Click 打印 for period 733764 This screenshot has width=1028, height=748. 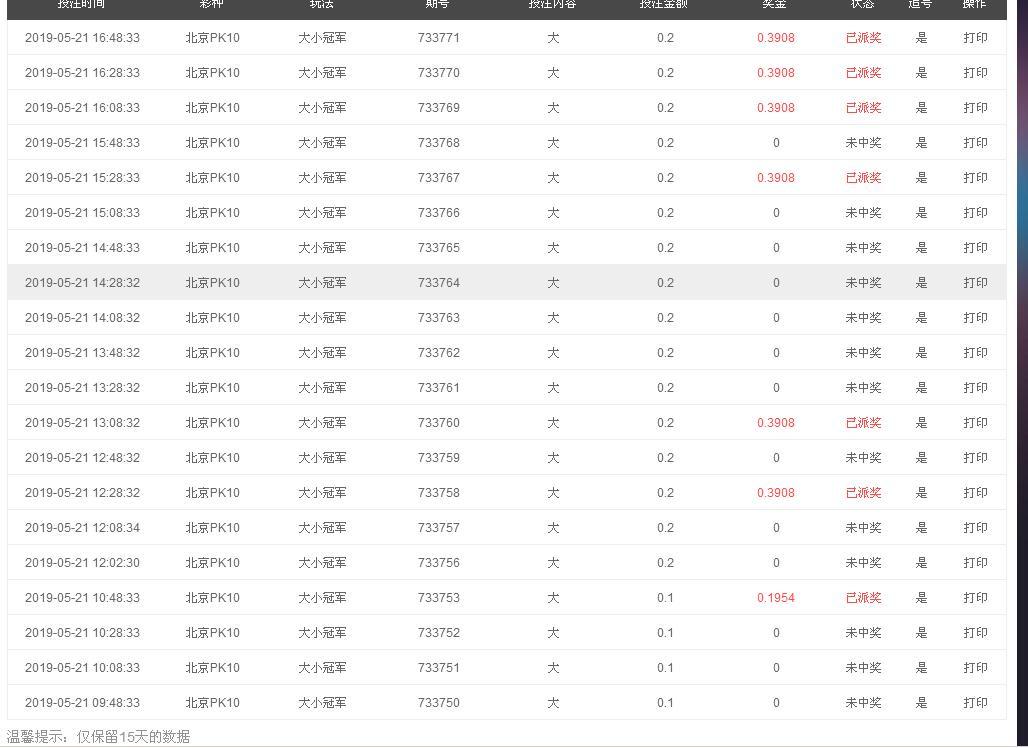point(975,283)
